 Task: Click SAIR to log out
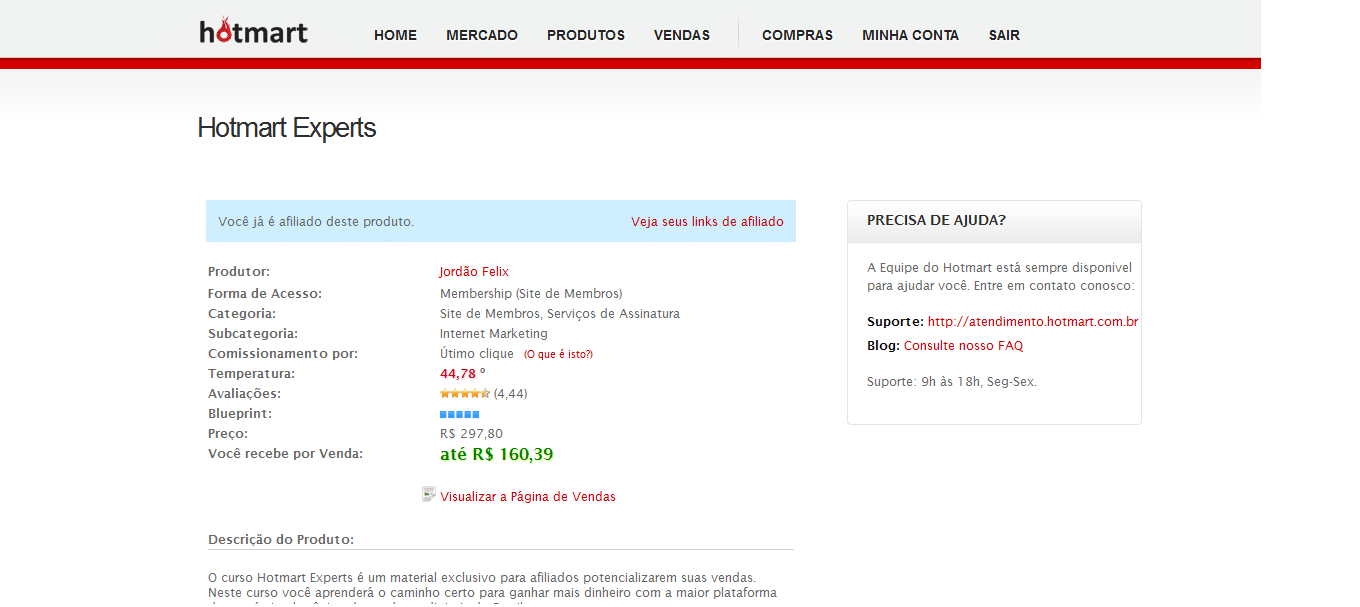coord(1004,35)
